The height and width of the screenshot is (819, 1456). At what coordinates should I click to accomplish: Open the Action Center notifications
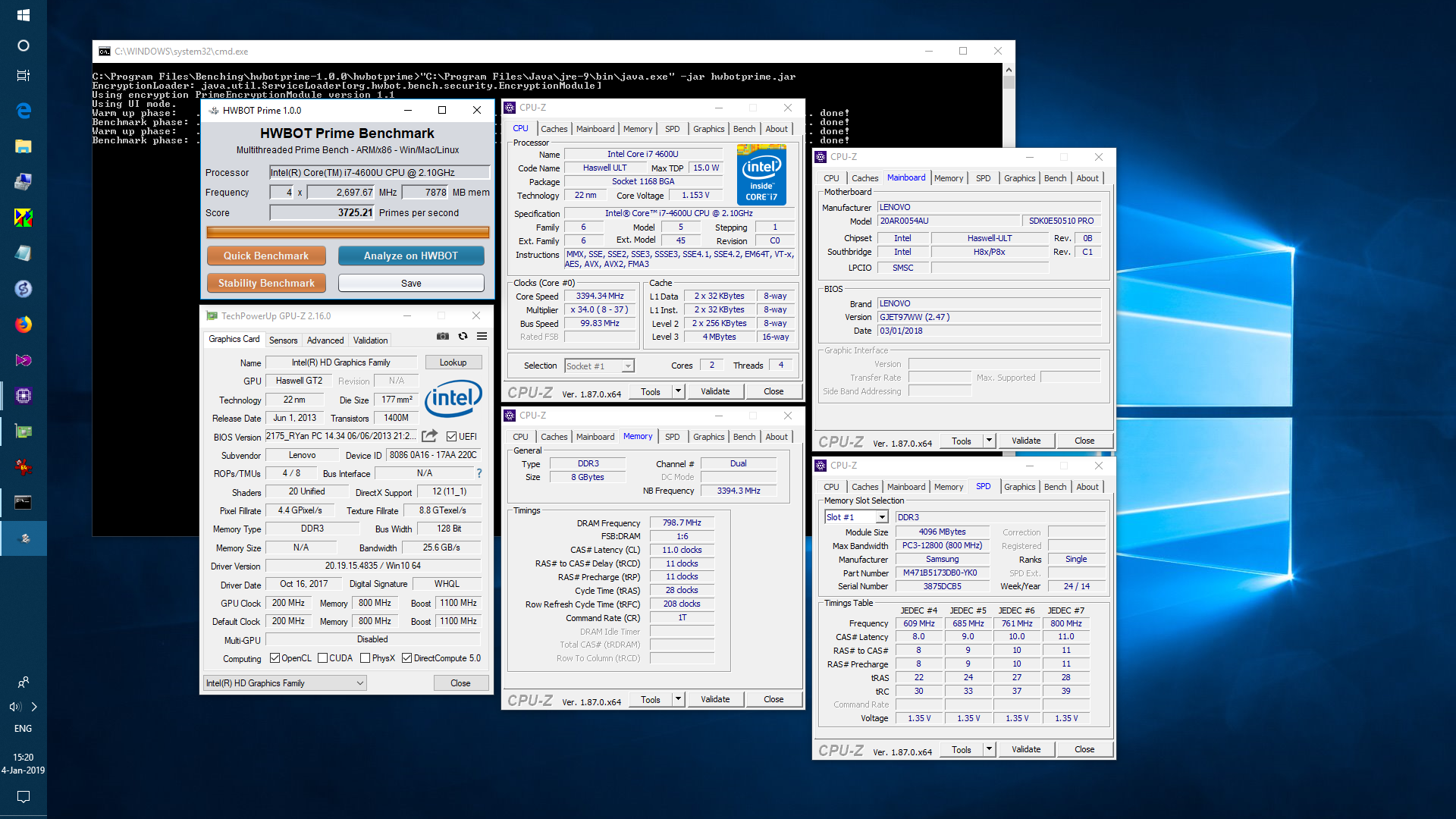tap(23, 797)
